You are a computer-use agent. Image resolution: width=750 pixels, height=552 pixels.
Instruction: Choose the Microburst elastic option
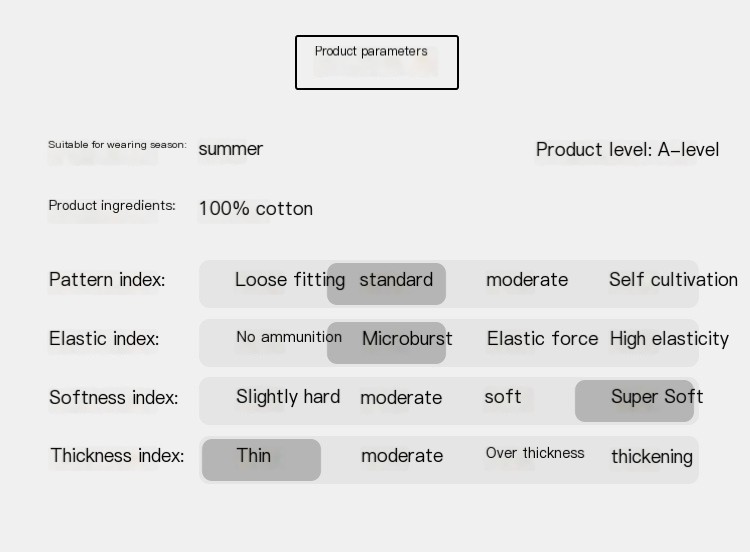tap(406, 339)
